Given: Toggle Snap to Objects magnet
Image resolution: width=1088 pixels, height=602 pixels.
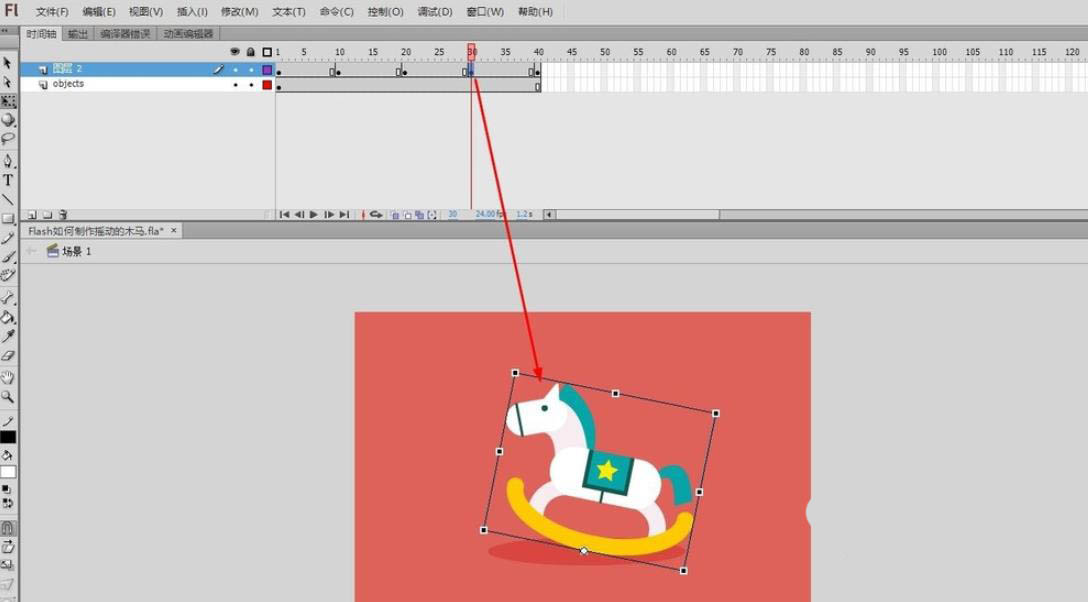Looking at the screenshot, I should (8, 528).
